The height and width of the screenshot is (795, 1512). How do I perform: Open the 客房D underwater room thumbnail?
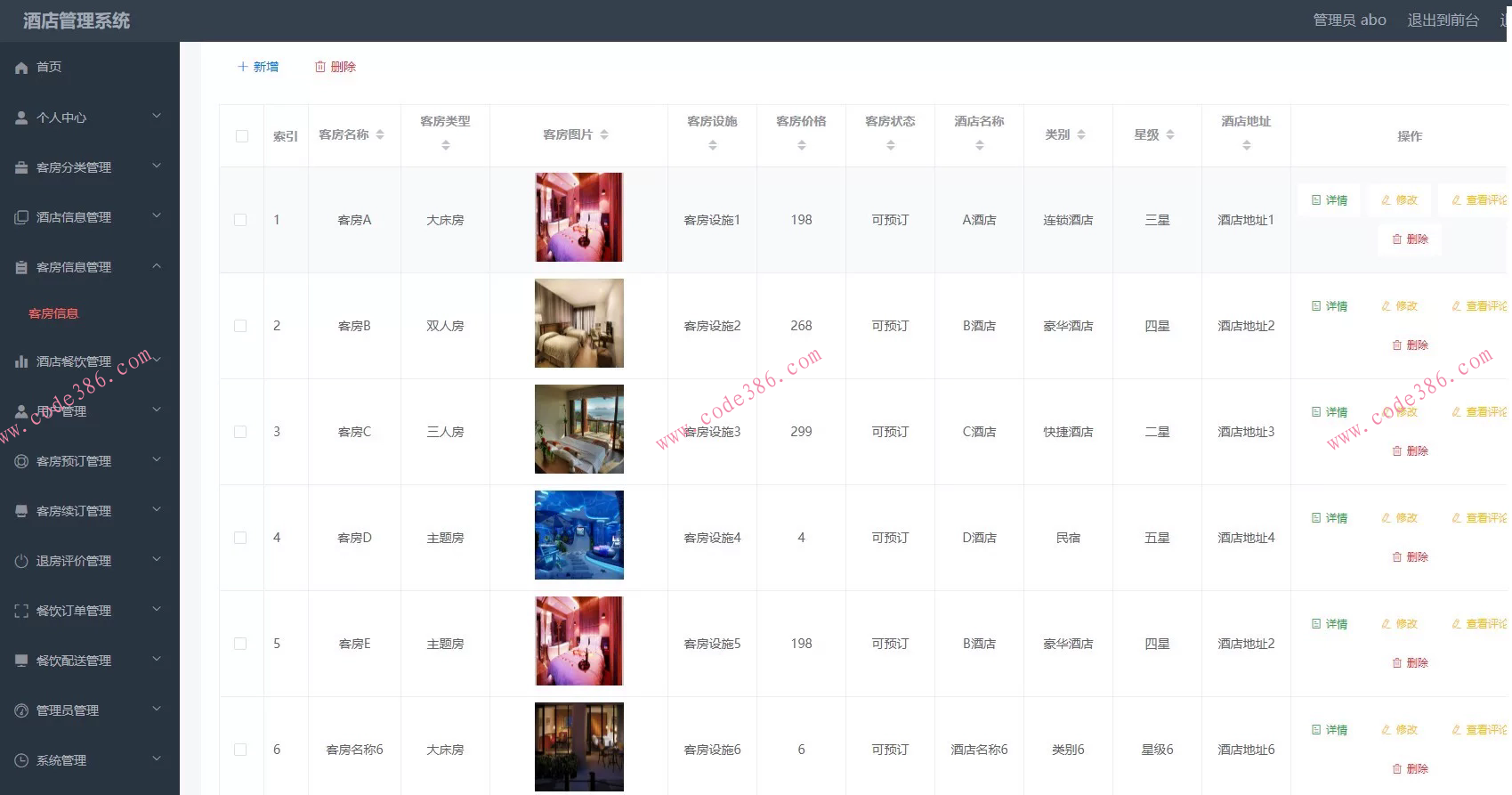point(579,535)
